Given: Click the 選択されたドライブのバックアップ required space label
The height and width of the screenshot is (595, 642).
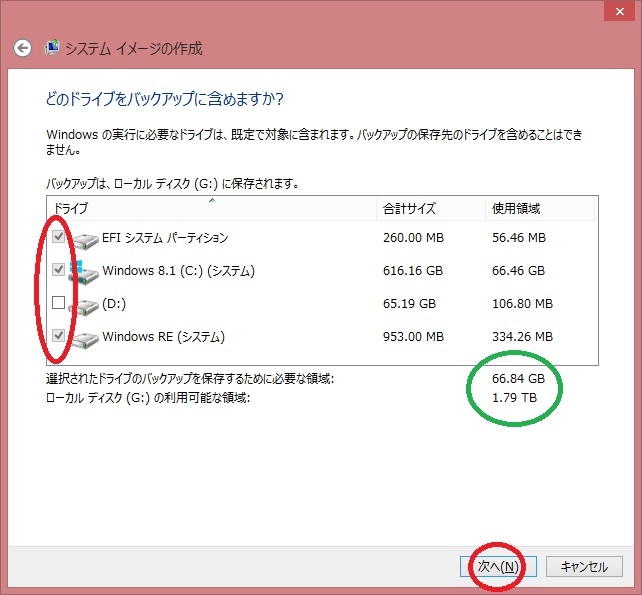Looking at the screenshot, I should pos(190,379).
